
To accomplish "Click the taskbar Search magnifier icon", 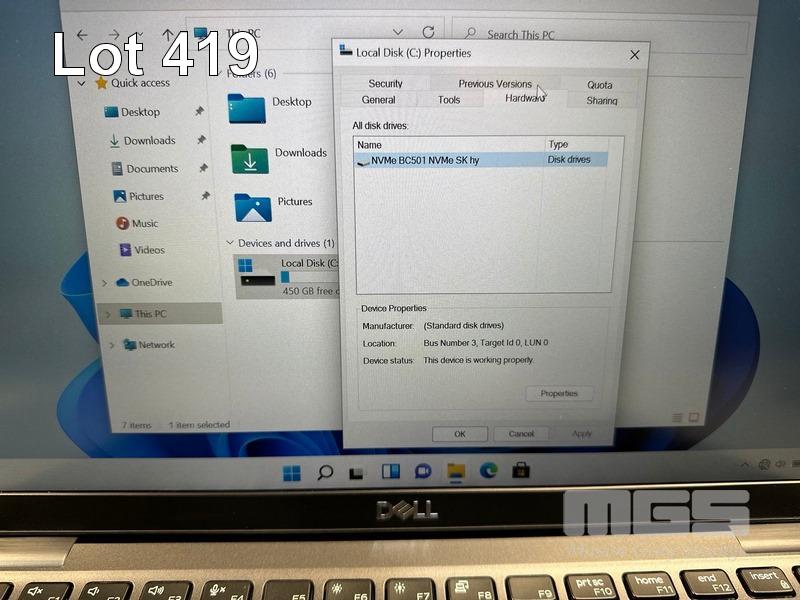I will coord(324,472).
